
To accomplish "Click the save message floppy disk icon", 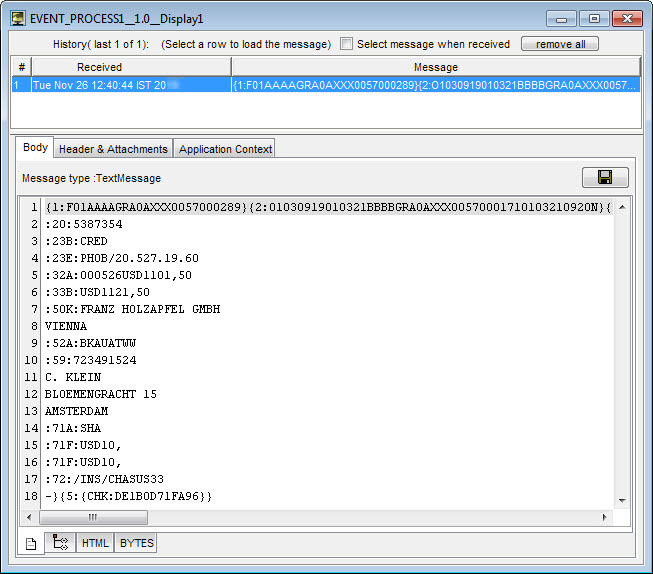I will (x=605, y=177).
